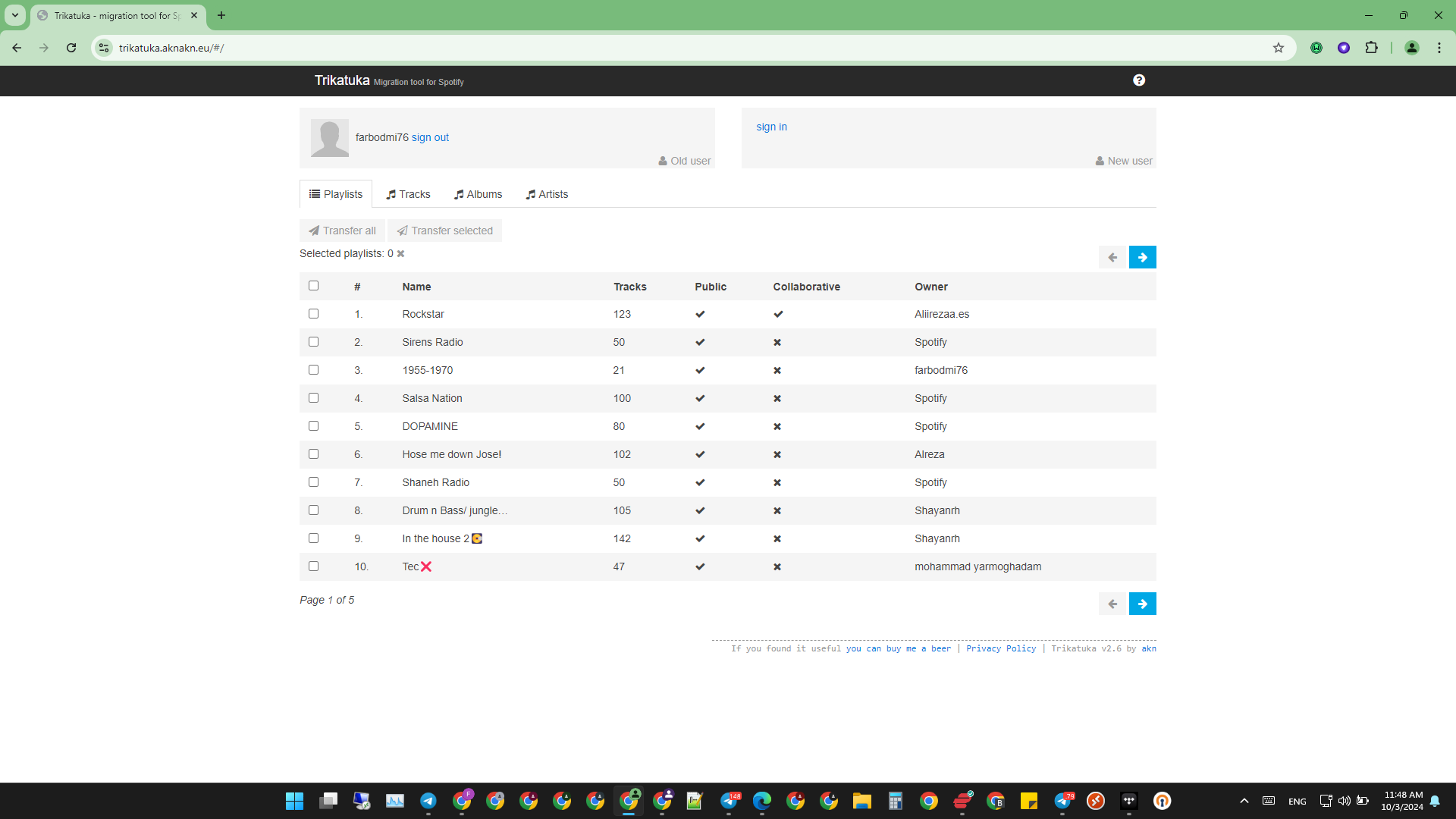Check the 1955-1970 playlist checkbox
Image resolution: width=1456 pixels, height=819 pixels.
314,370
